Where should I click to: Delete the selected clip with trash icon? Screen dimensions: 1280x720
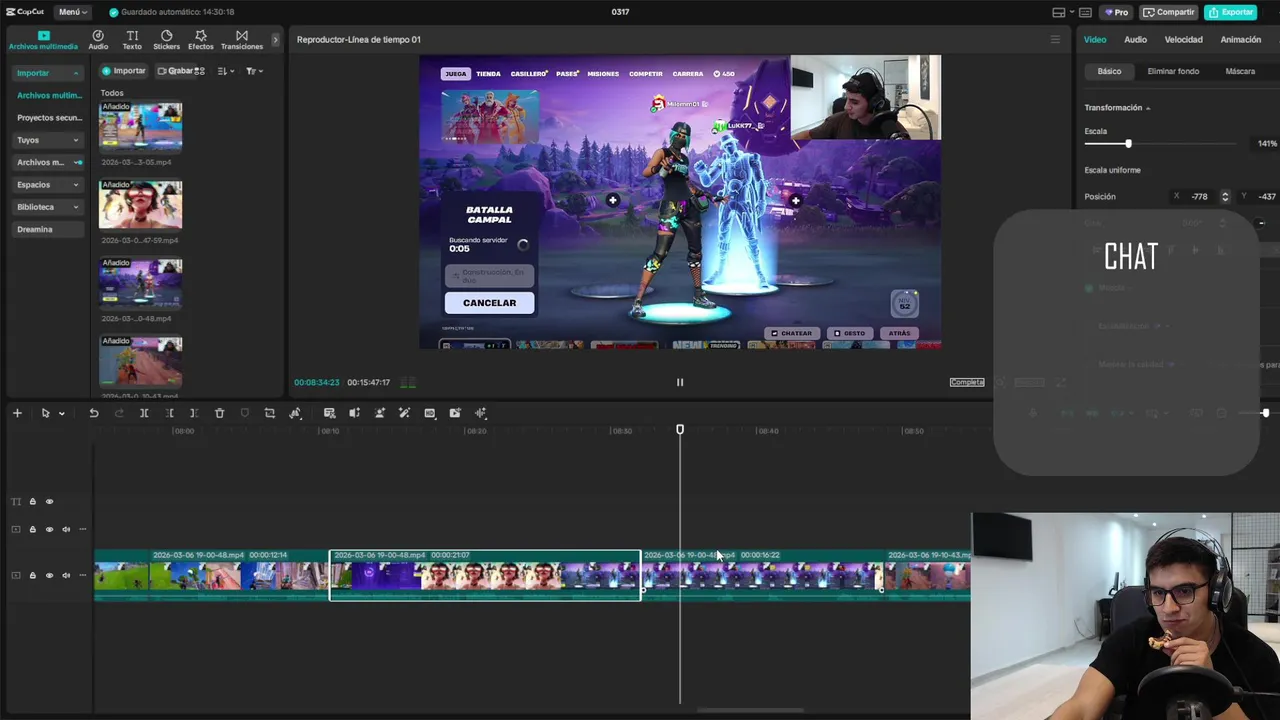[x=220, y=413]
